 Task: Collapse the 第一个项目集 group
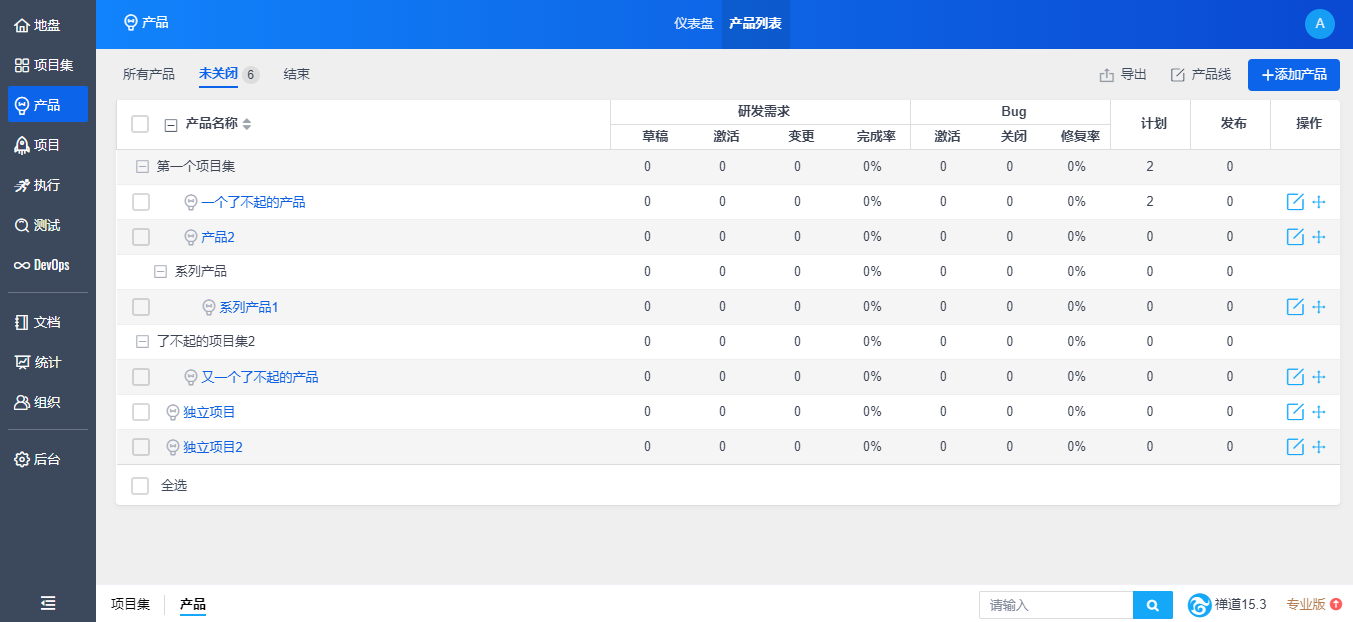142,167
